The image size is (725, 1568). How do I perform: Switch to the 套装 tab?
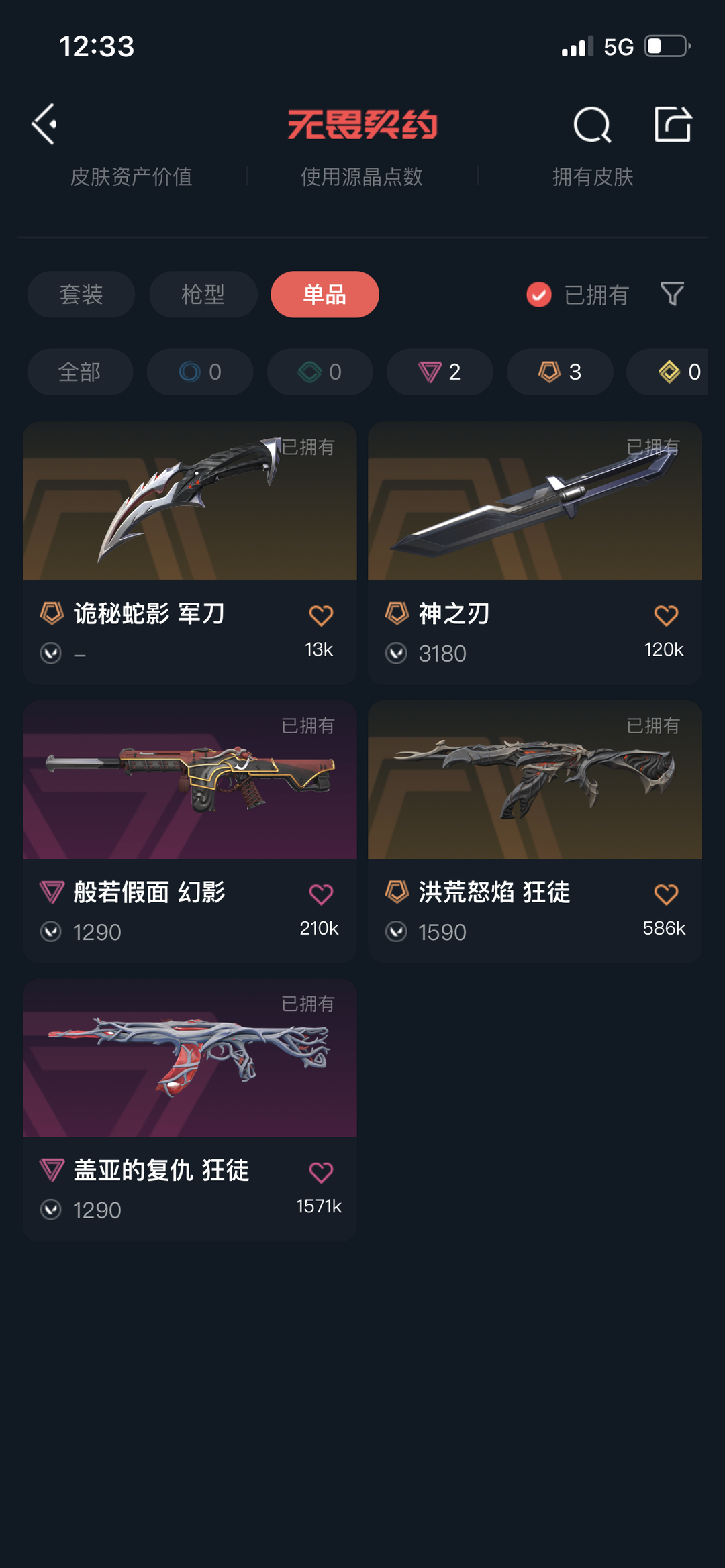tap(81, 295)
